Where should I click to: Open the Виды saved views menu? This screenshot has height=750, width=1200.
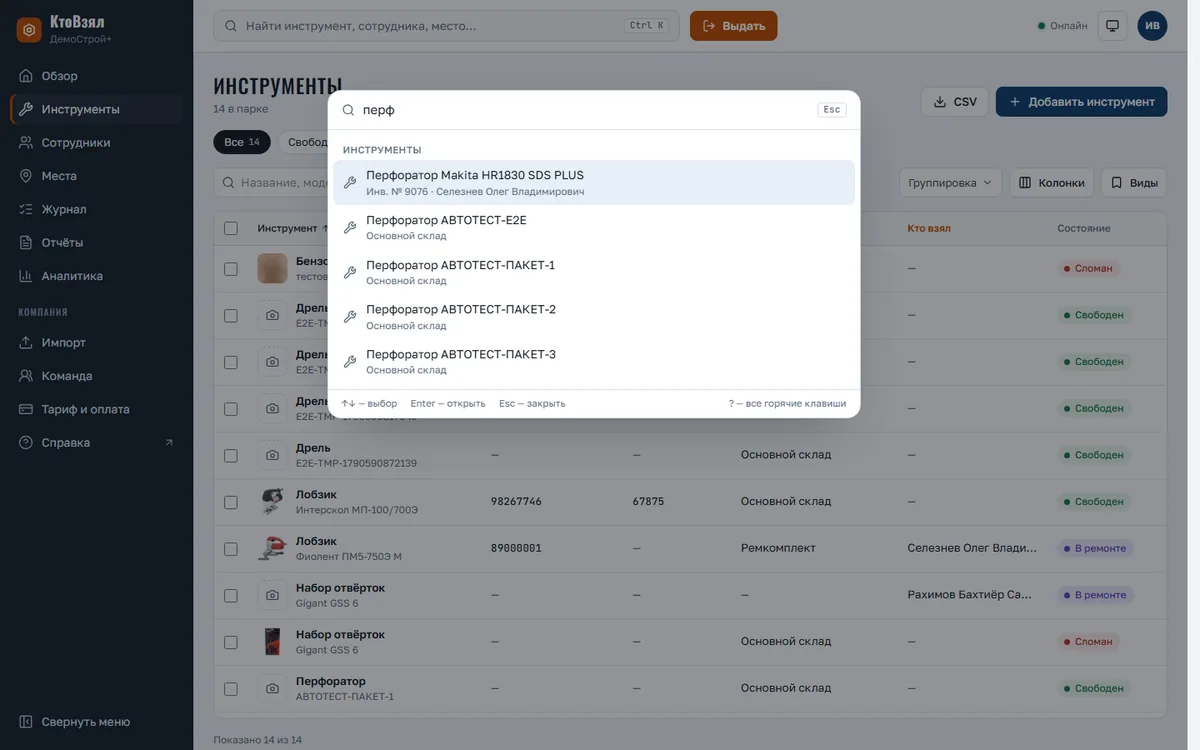tap(1134, 183)
